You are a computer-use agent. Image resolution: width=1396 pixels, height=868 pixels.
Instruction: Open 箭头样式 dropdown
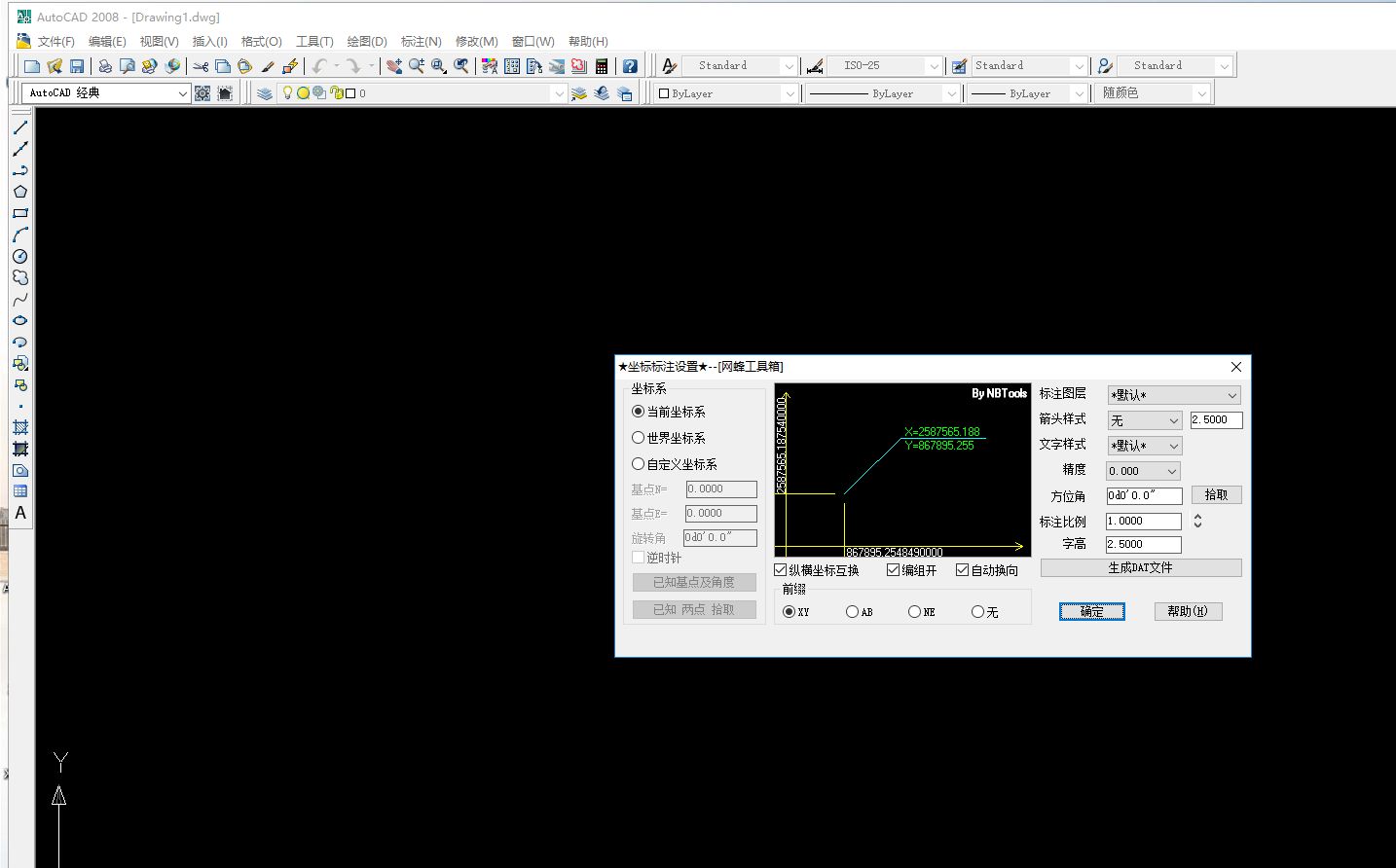[1144, 420]
